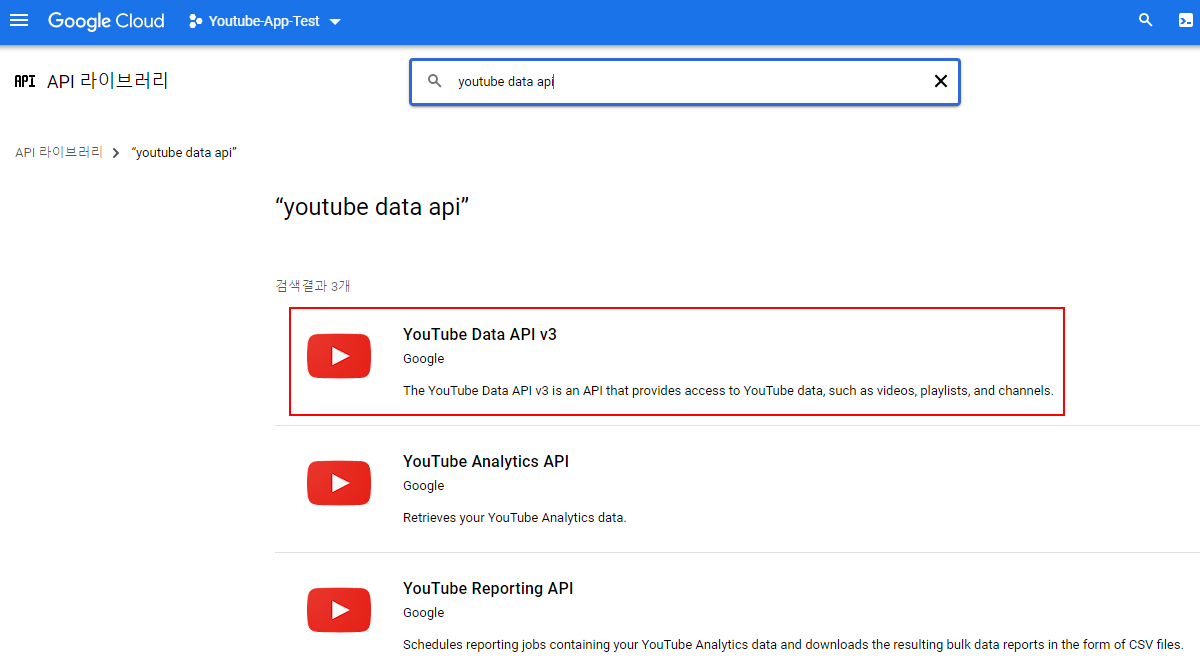Go to API 라이브러리 breadcrumb link
Screen dimensions: 1200x668
[x=59, y=152]
